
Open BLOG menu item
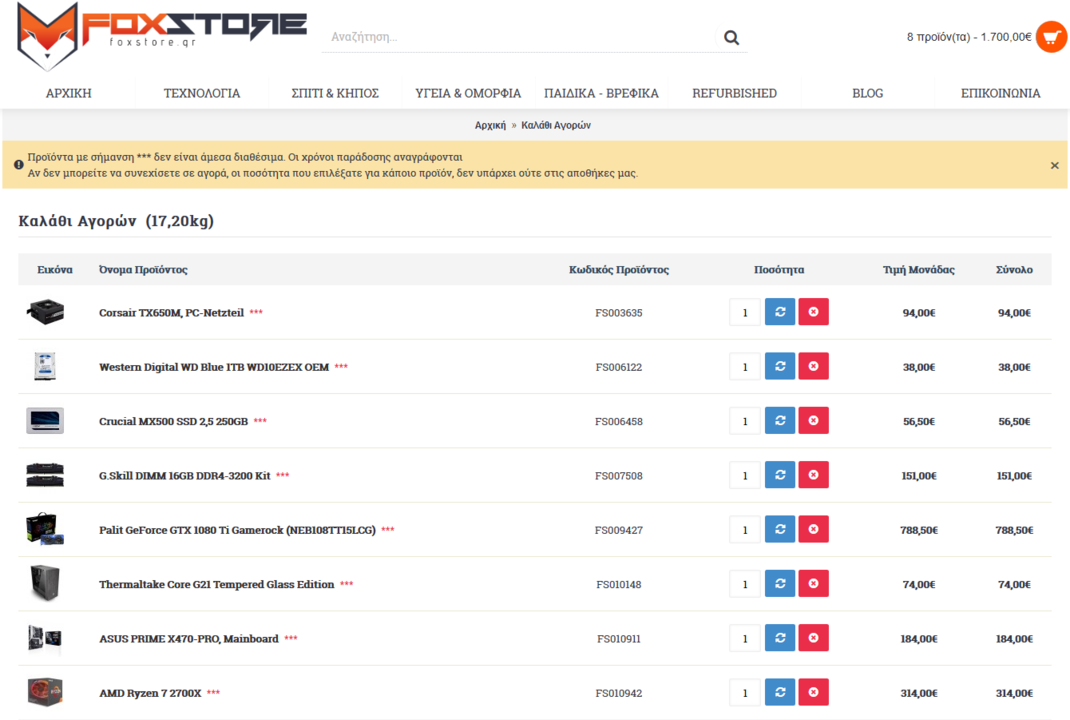click(867, 93)
